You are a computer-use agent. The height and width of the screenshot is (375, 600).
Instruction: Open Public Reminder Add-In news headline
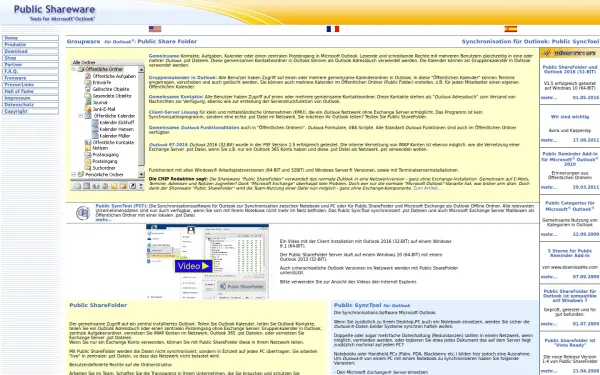click(x=570, y=159)
